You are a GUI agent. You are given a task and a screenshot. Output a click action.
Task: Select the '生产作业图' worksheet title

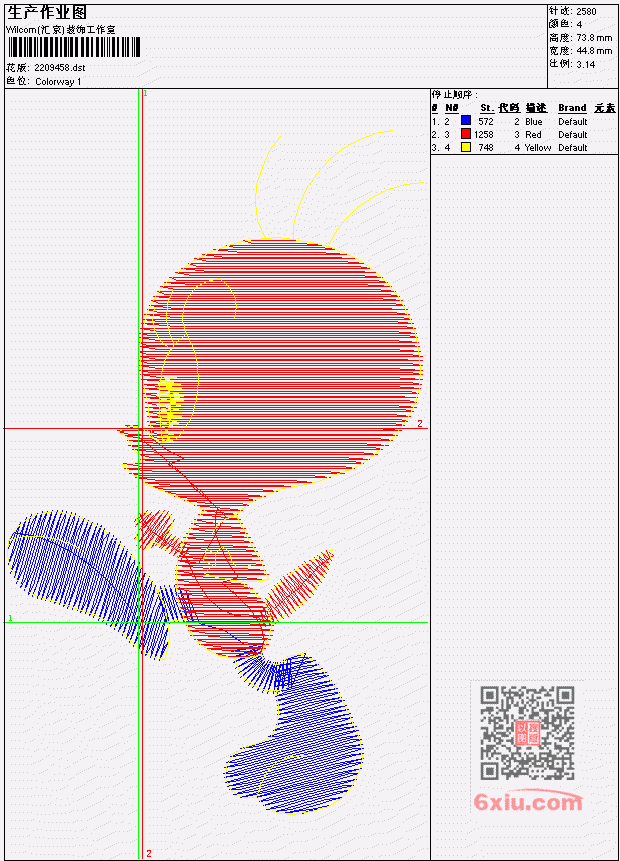(x=47, y=13)
